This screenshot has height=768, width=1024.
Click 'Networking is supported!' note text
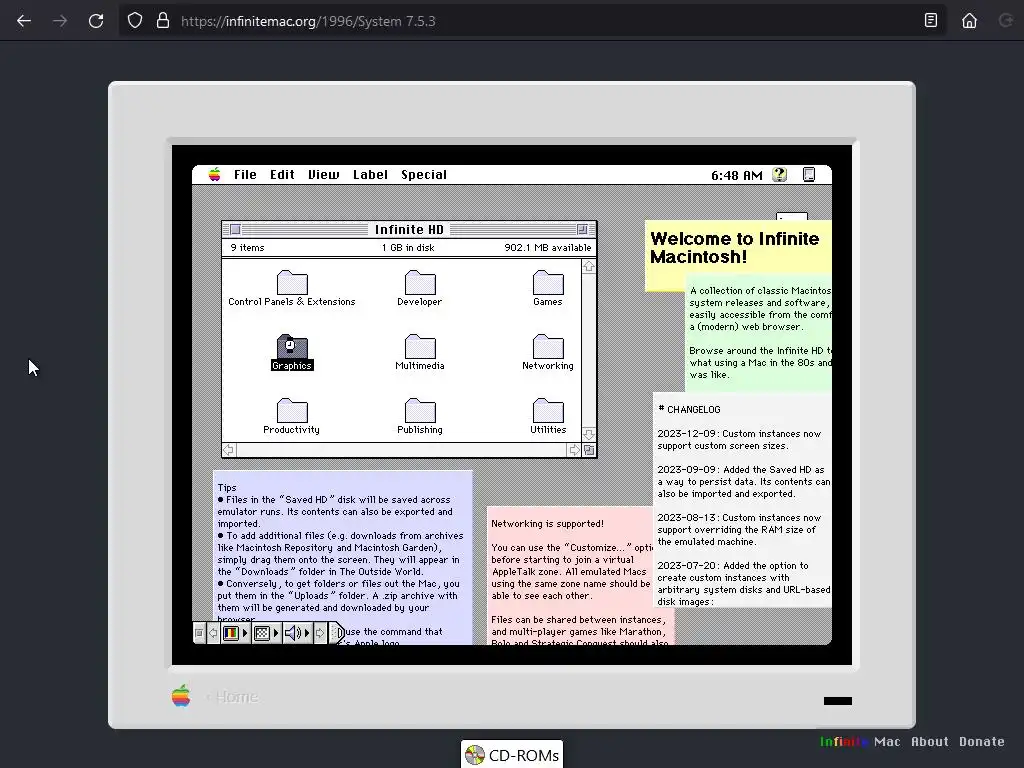tap(547, 524)
